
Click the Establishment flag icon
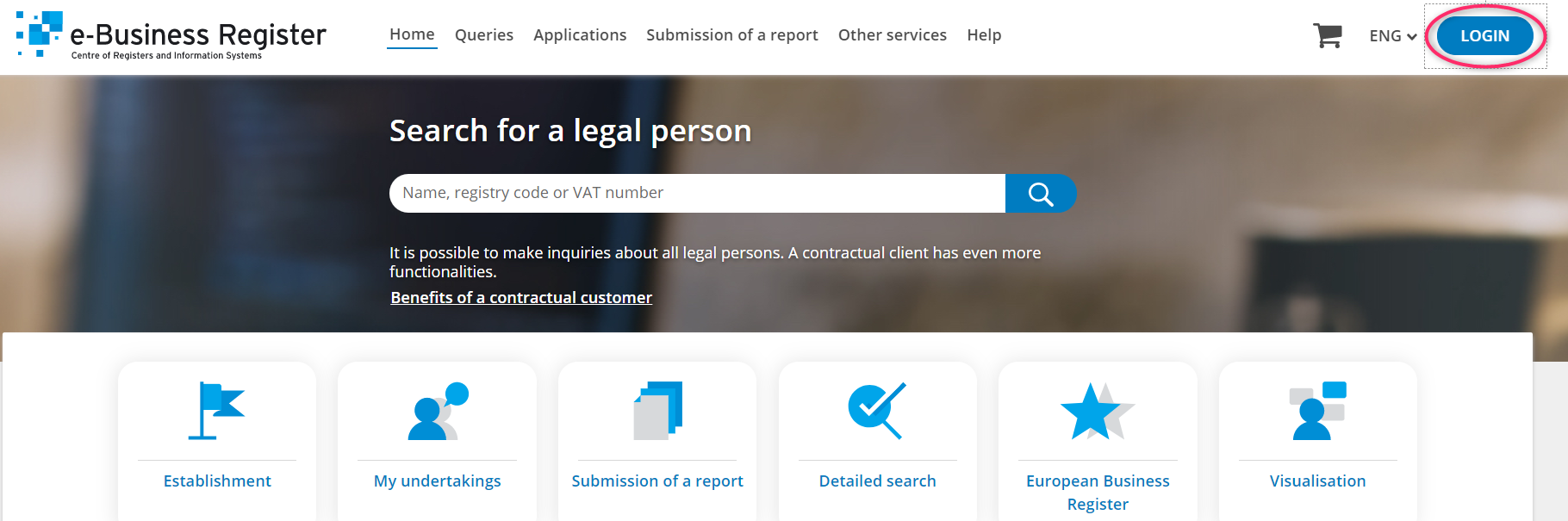[217, 411]
